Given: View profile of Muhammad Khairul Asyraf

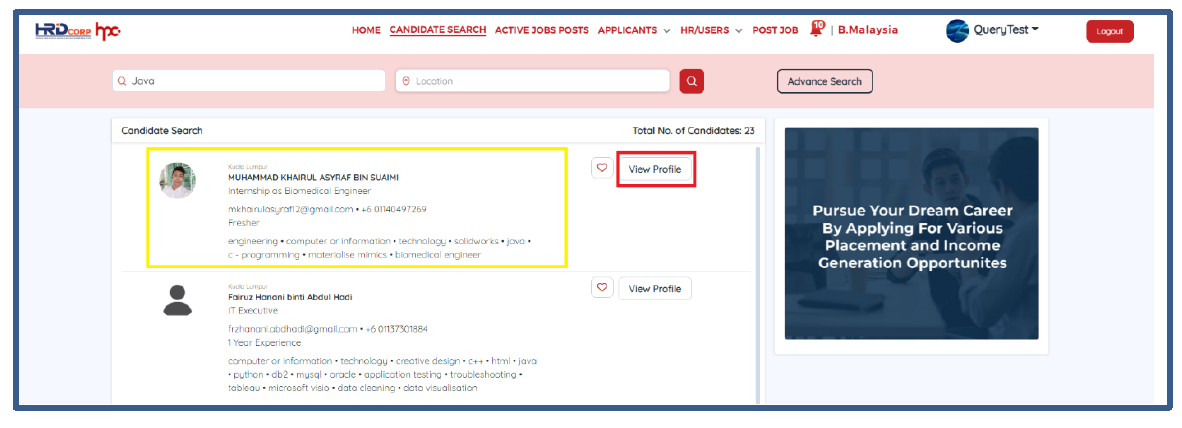Looking at the screenshot, I should click(x=655, y=170).
